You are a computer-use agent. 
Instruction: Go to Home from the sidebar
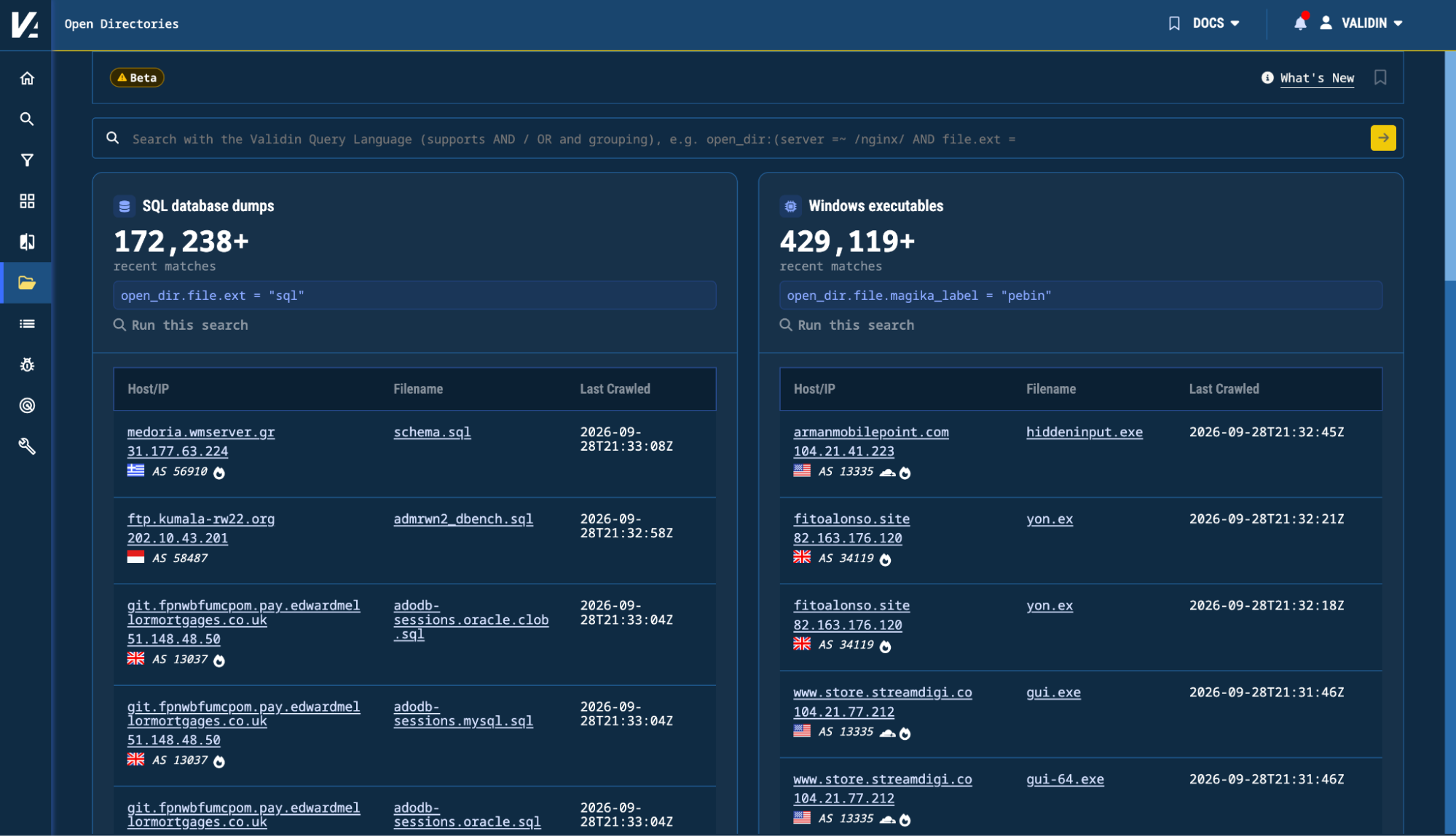27,78
